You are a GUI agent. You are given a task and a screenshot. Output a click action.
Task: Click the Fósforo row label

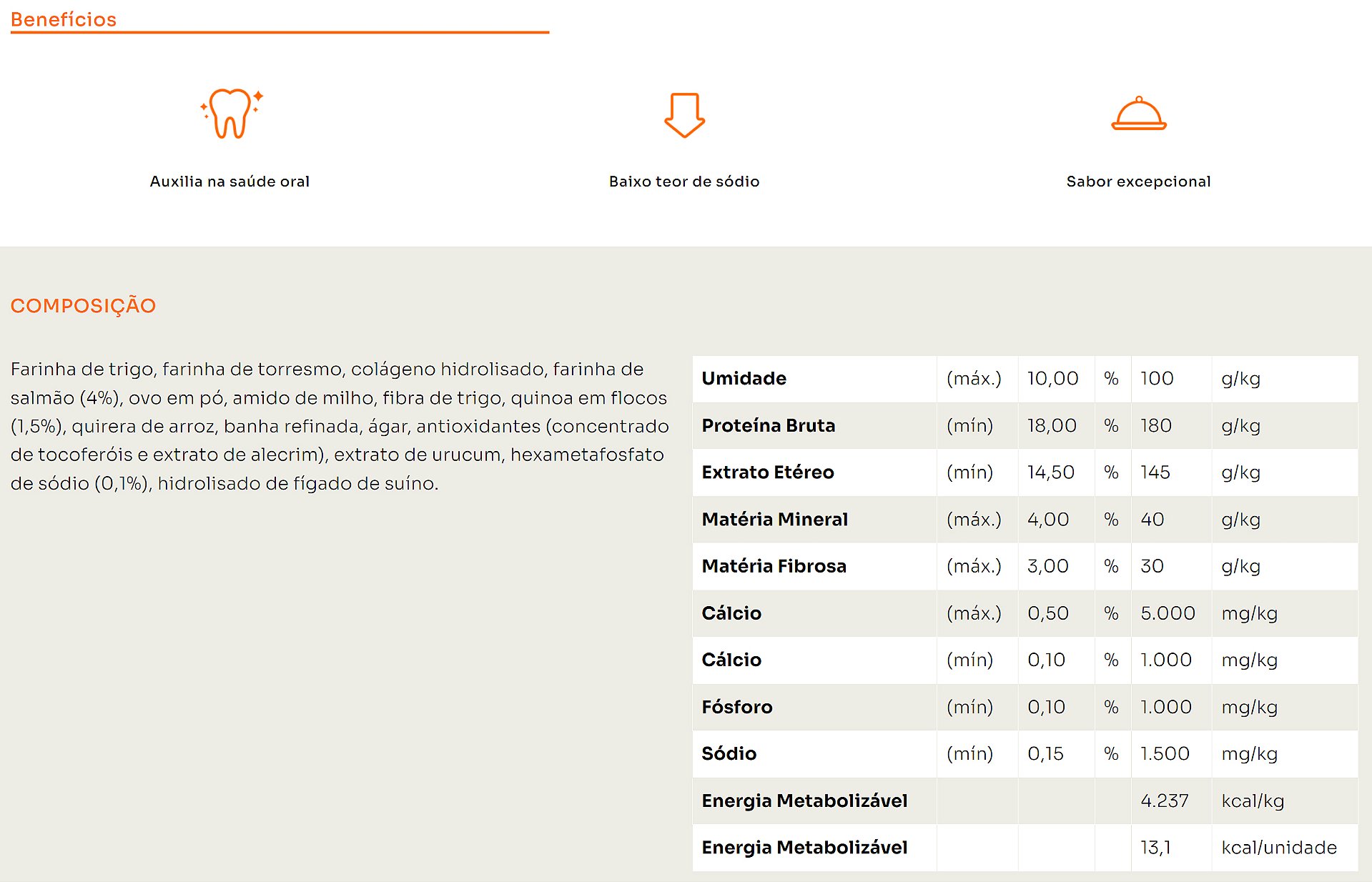(x=736, y=707)
